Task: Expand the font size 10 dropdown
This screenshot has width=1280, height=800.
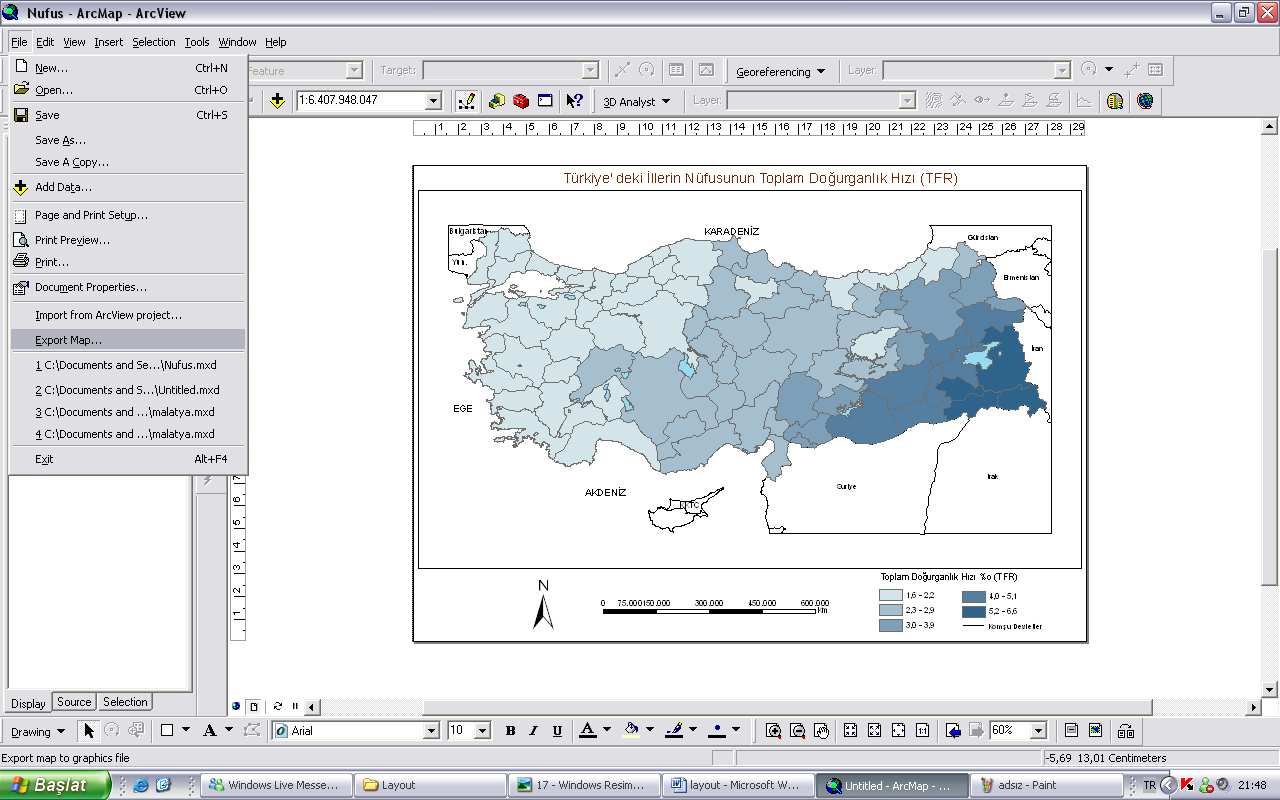Action: pos(482,731)
